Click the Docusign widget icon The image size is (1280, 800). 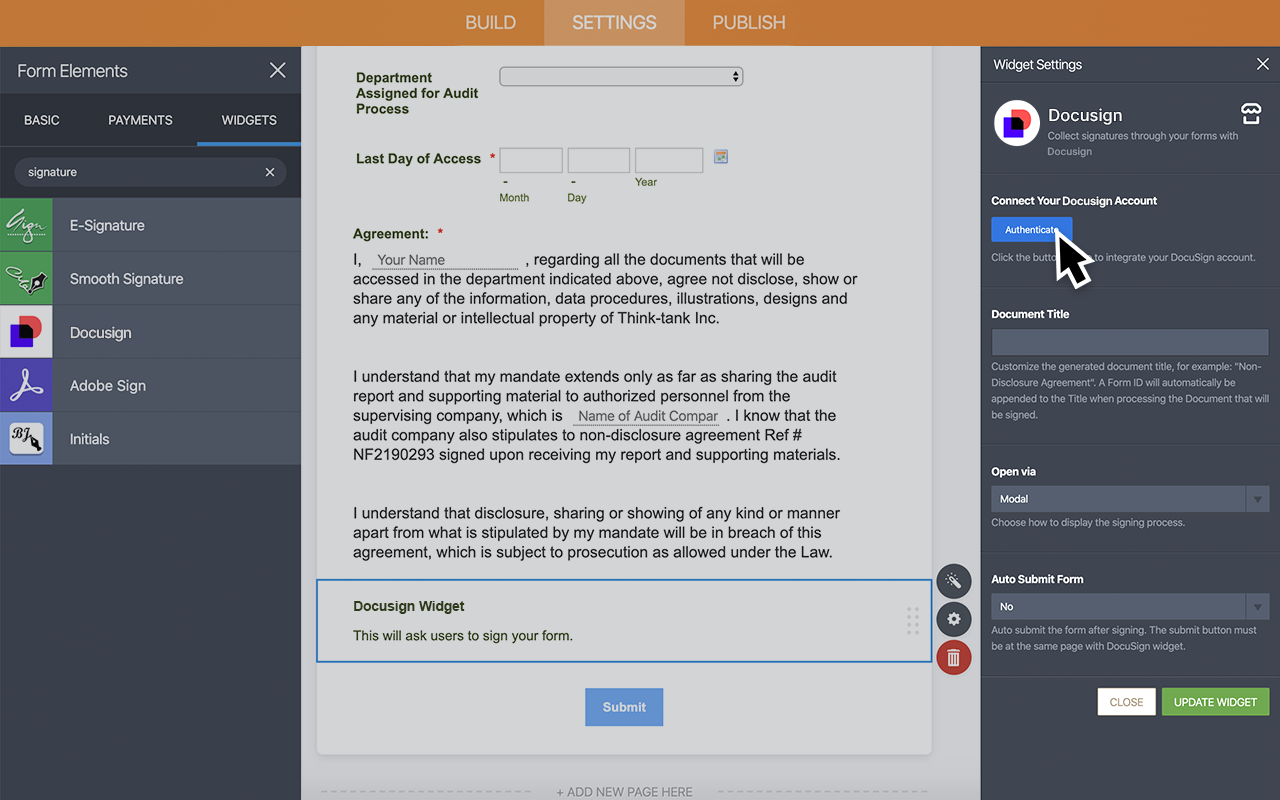26,332
